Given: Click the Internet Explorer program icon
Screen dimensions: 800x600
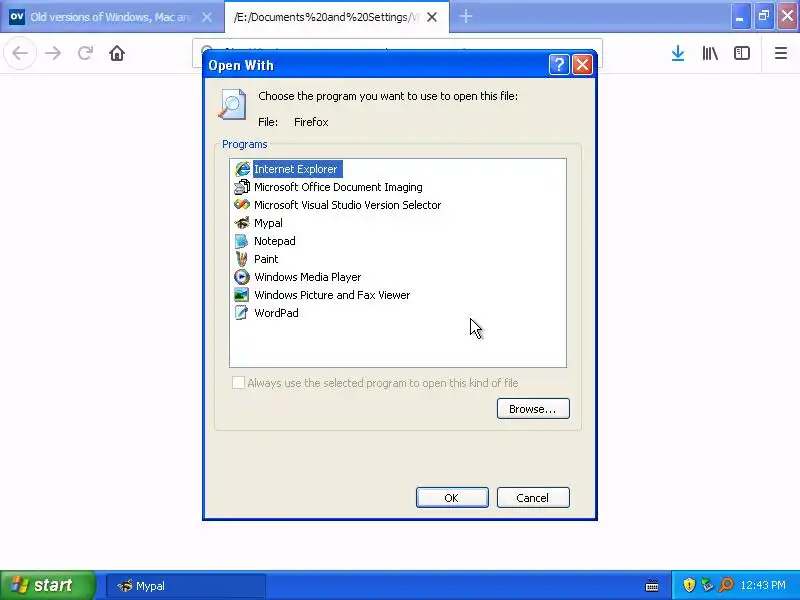Looking at the screenshot, I should [x=242, y=169].
